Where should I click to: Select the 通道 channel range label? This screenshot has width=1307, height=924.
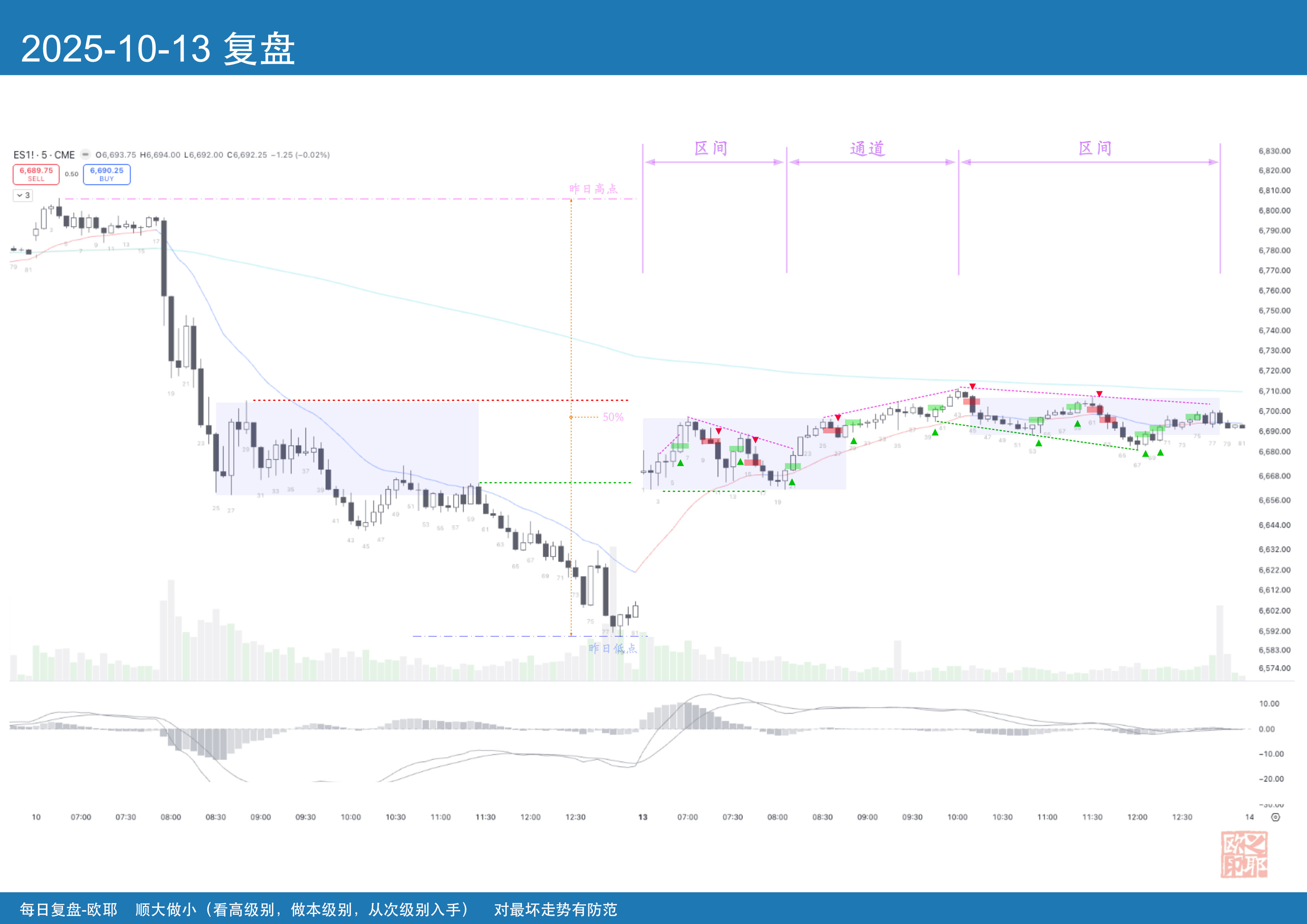point(867,149)
